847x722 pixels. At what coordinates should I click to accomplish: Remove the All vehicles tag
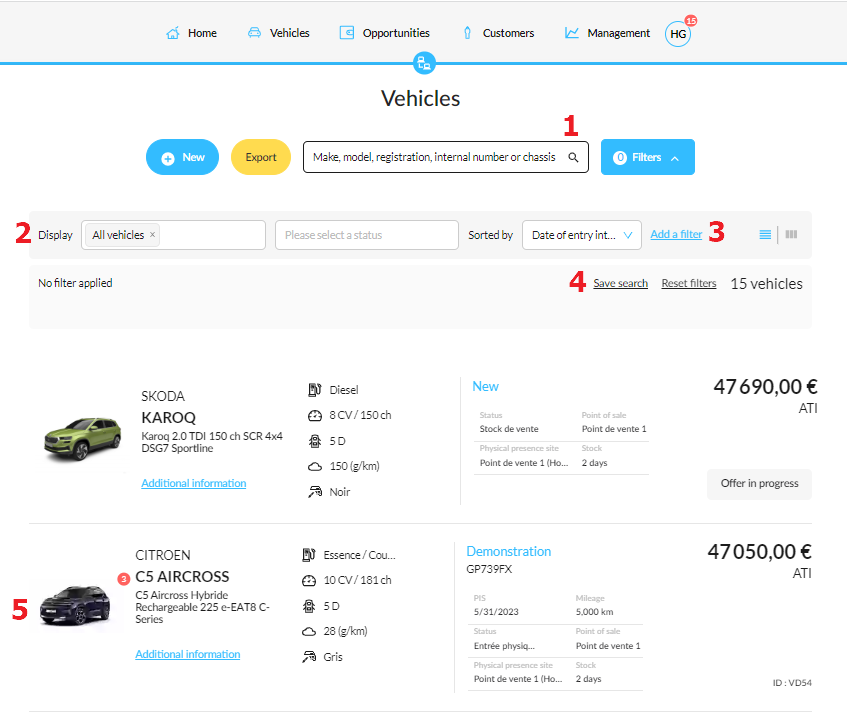(152, 235)
